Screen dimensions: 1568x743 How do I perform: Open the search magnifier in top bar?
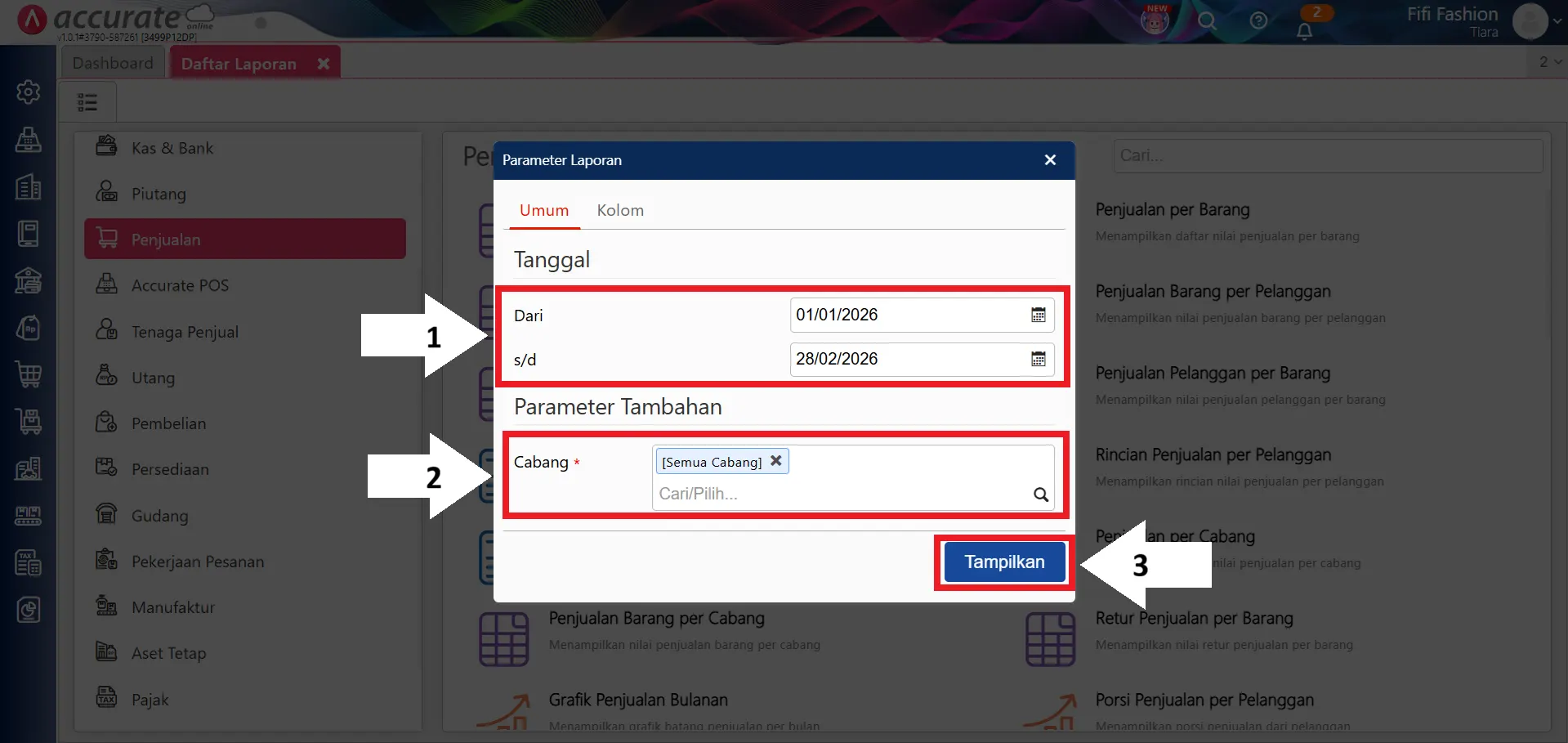tap(1207, 21)
